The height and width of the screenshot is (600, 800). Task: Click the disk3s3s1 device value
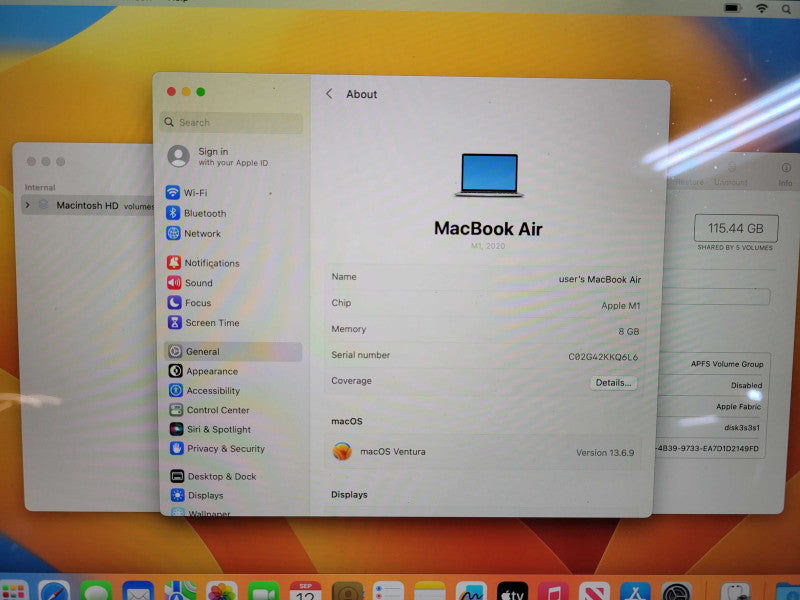[x=742, y=428]
